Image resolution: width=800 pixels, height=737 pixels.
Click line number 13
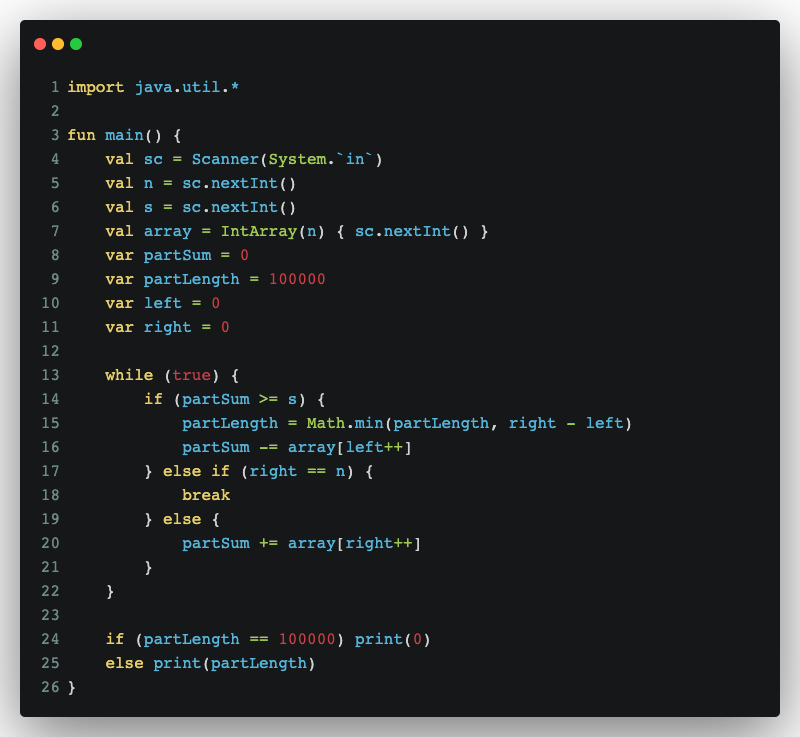[x=51, y=375]
